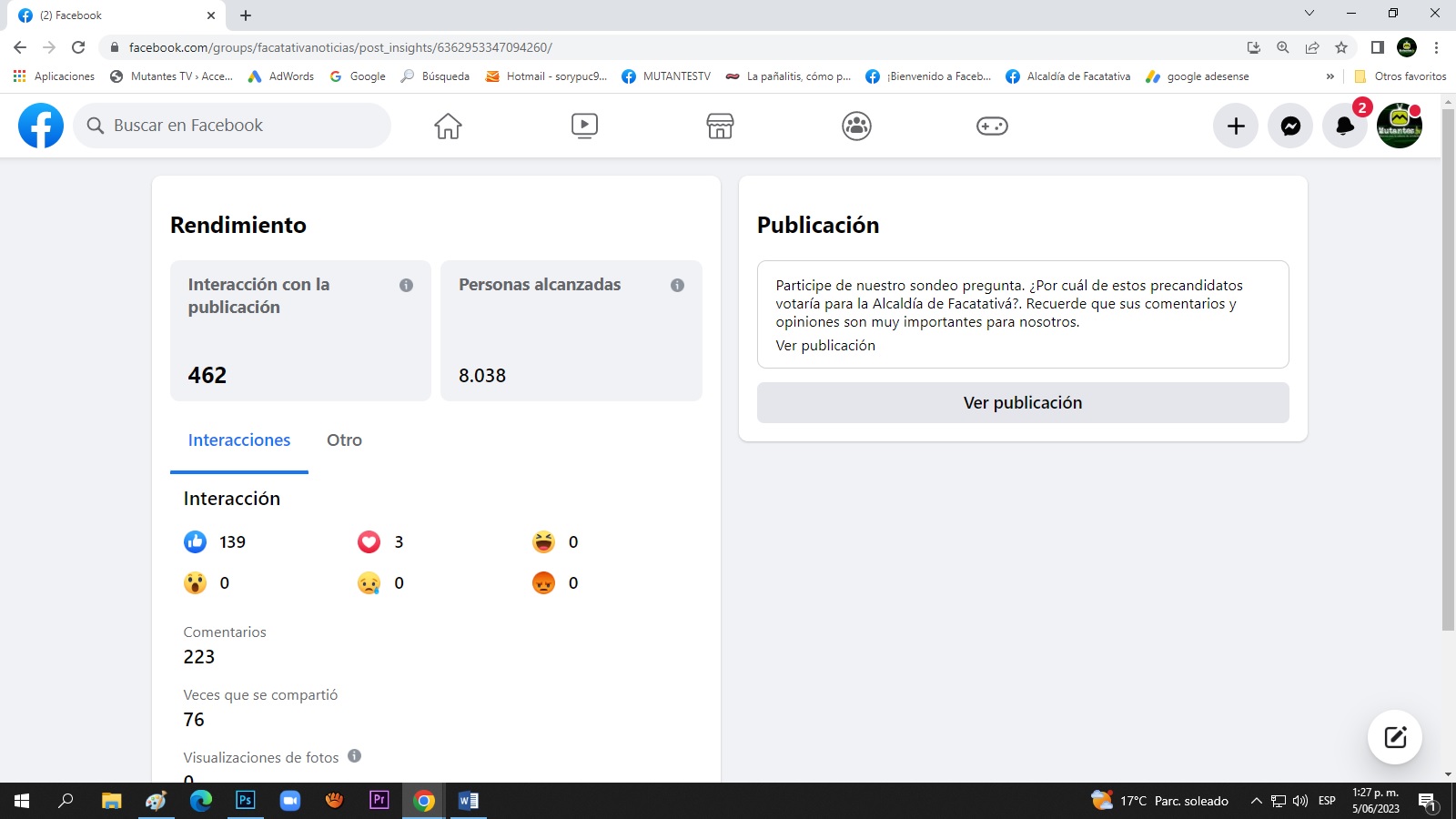This screenshot has width=1456, height=819.
Task: Click info icon beside Interacción con la publicación
Action: (x=406, y=285)
